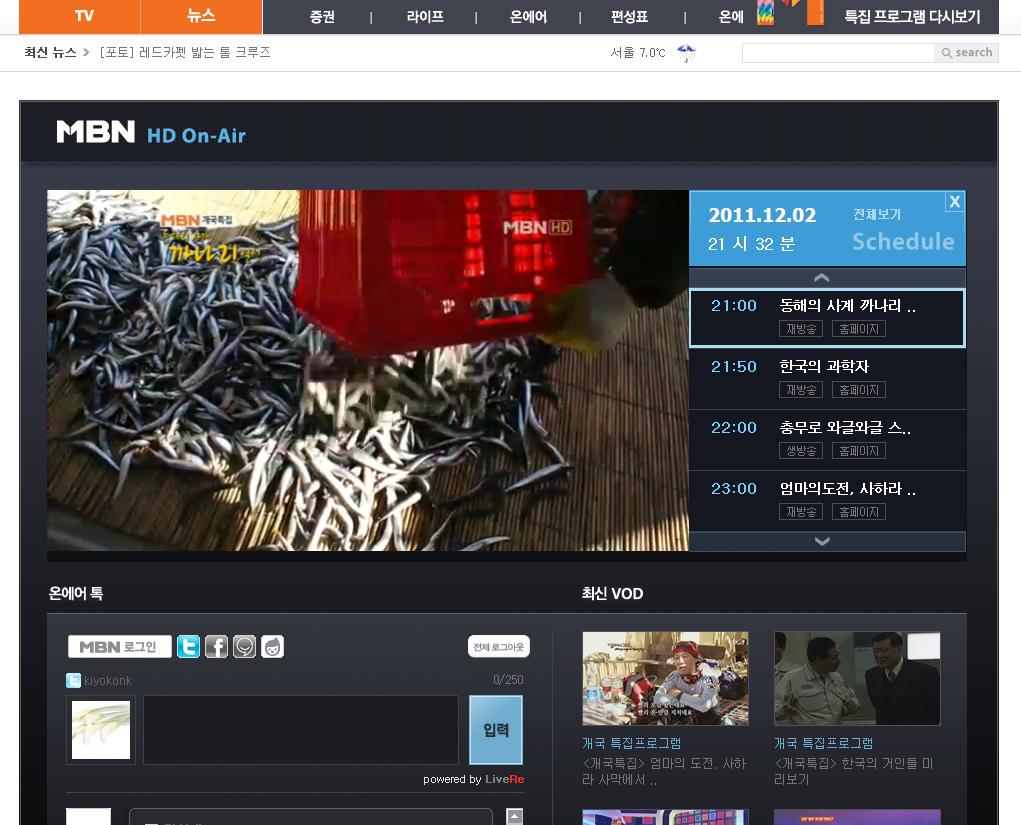Select the 21:50 한국의 과학자 program
Screen dimensions: 1021x825
coord(827,379)
